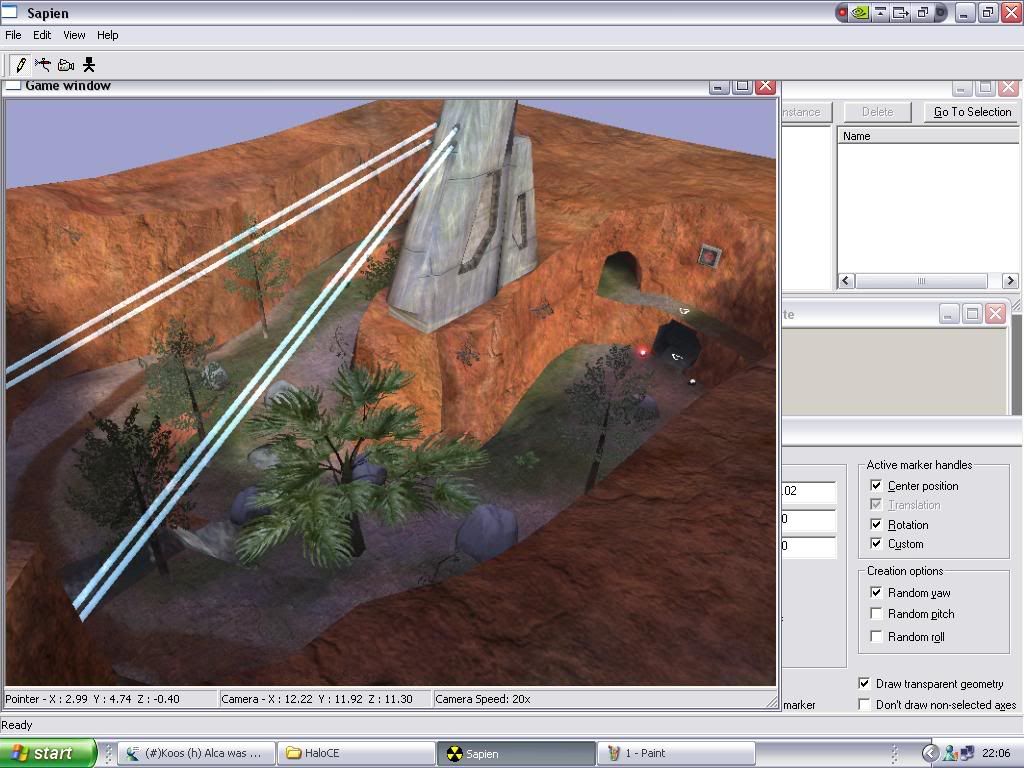Click the list's left scroll arrow
This screenshot has width=1024, height=768.
[x=846, y=281]
